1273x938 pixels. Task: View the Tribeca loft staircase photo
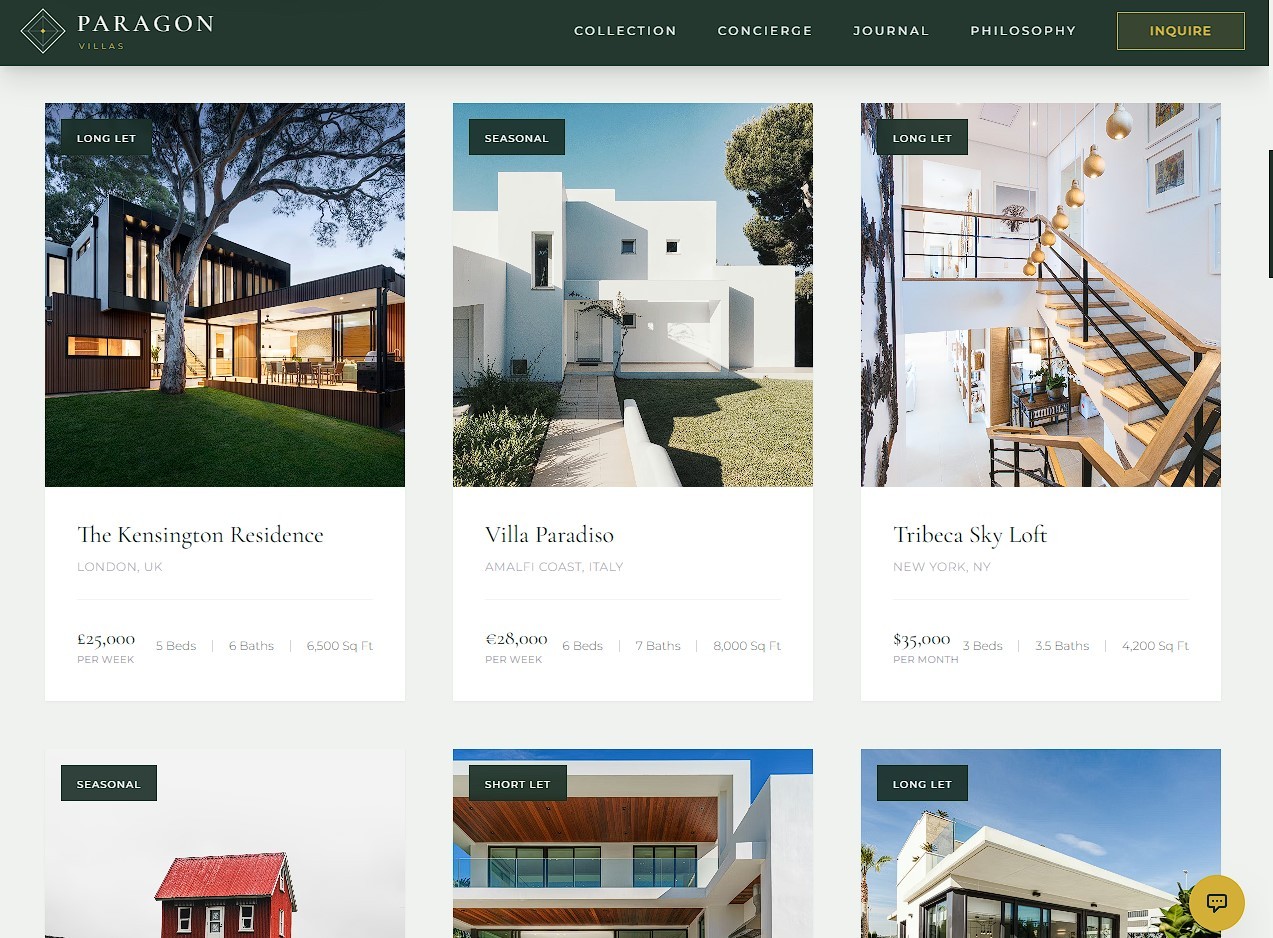[x=1041, y=295]
